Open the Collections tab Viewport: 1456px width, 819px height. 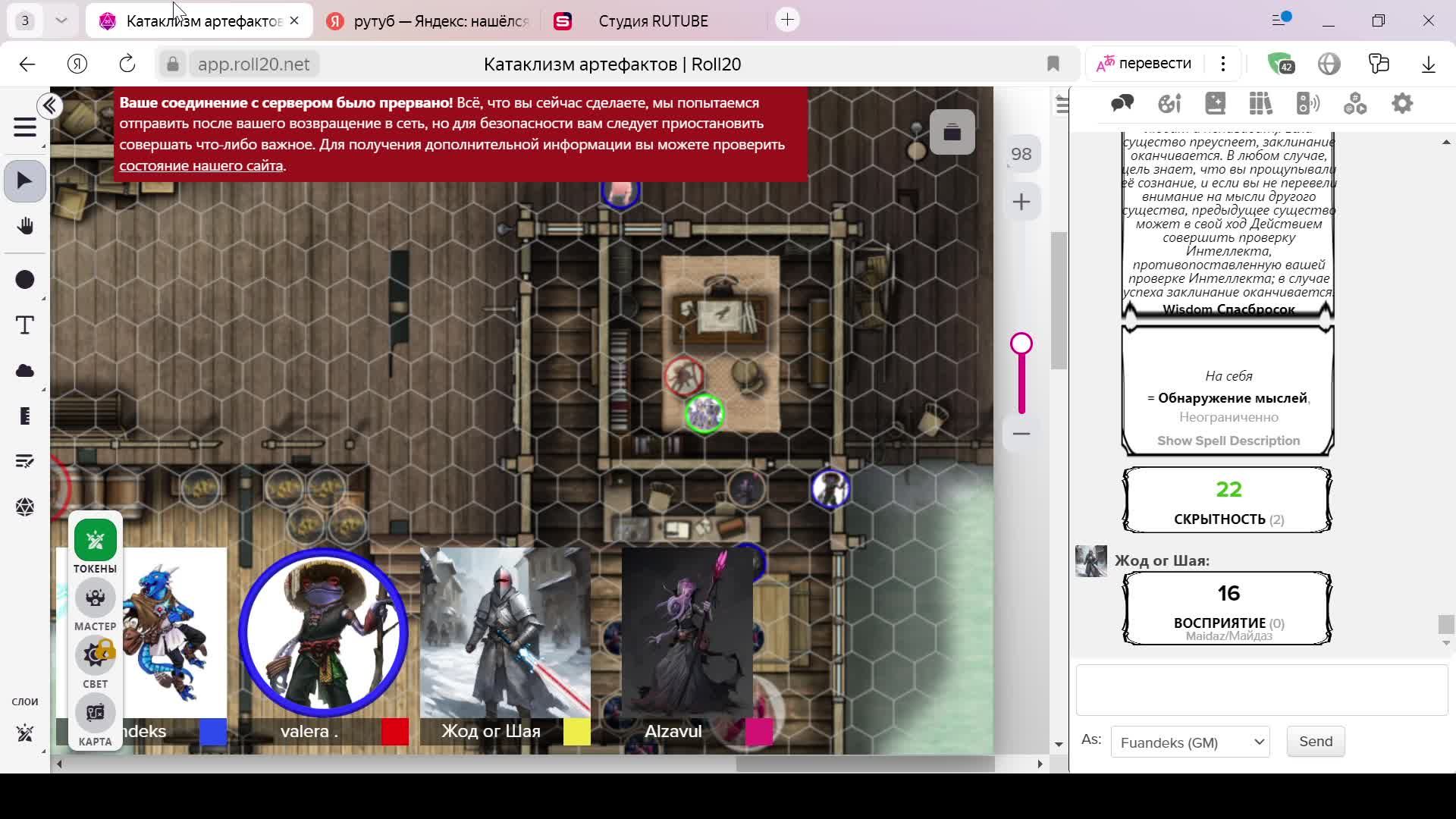click(1355, 104)
